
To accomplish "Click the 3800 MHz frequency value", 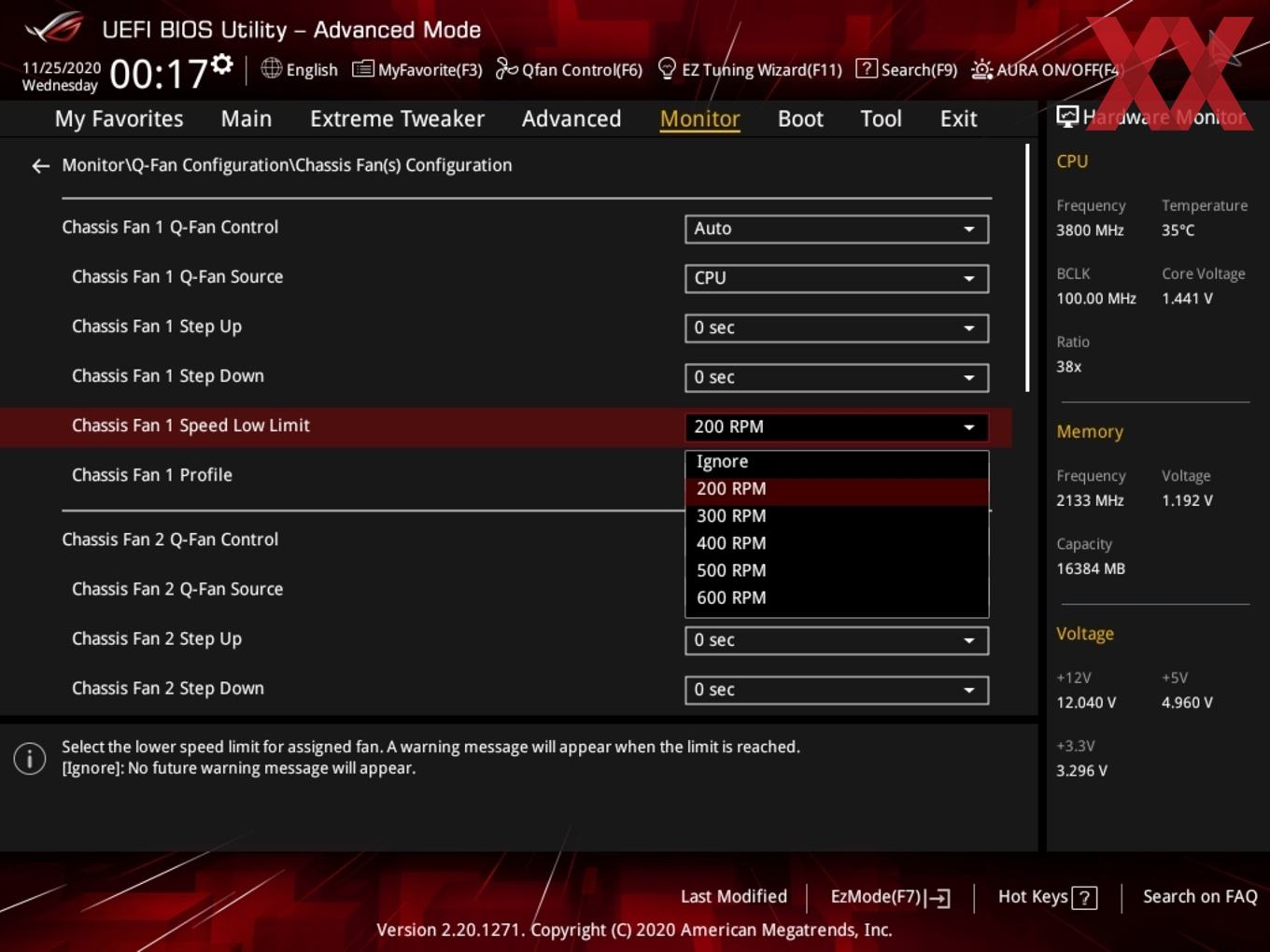I will [1090, 231].
